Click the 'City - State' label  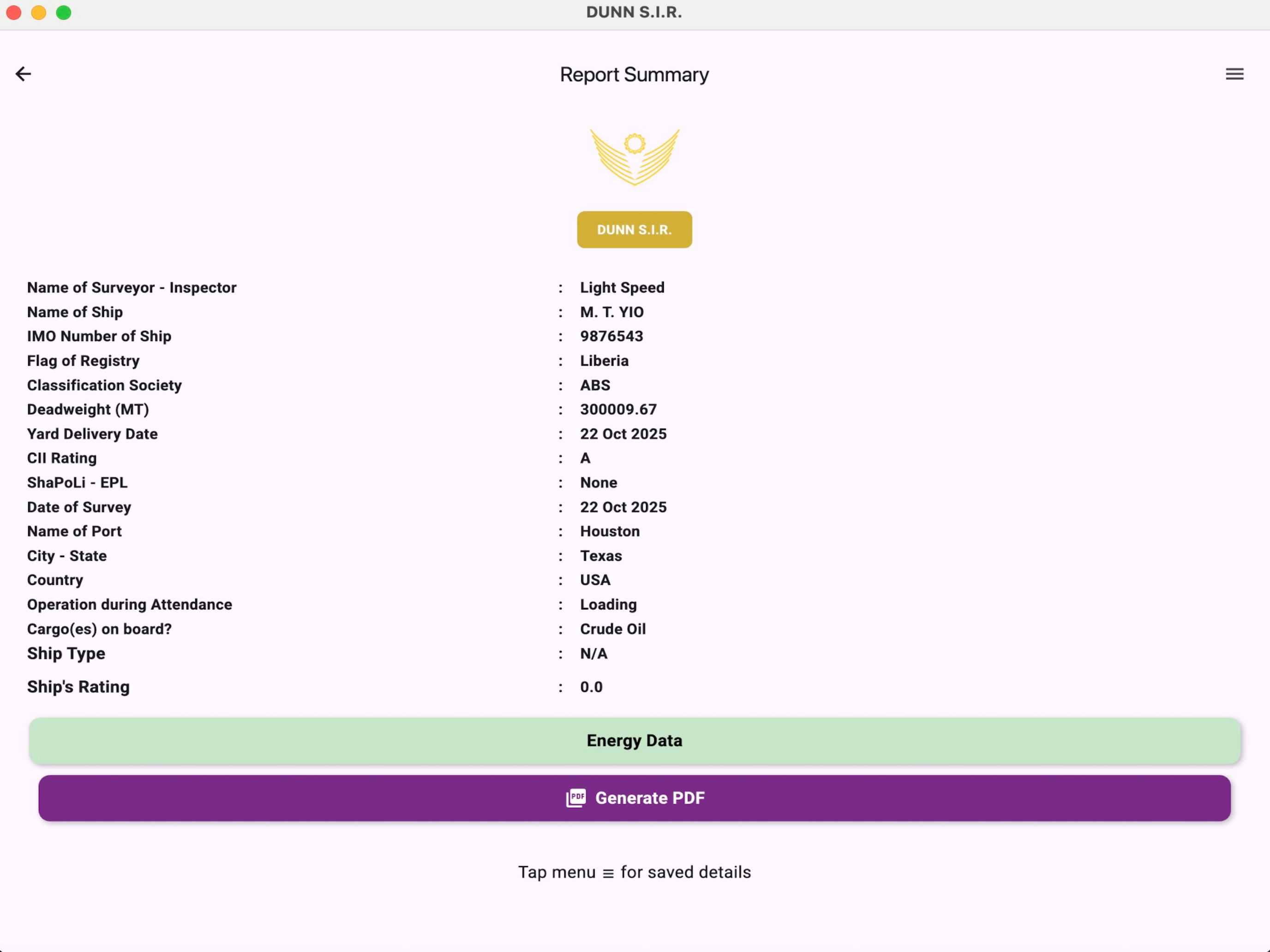(x=66, y=556)
